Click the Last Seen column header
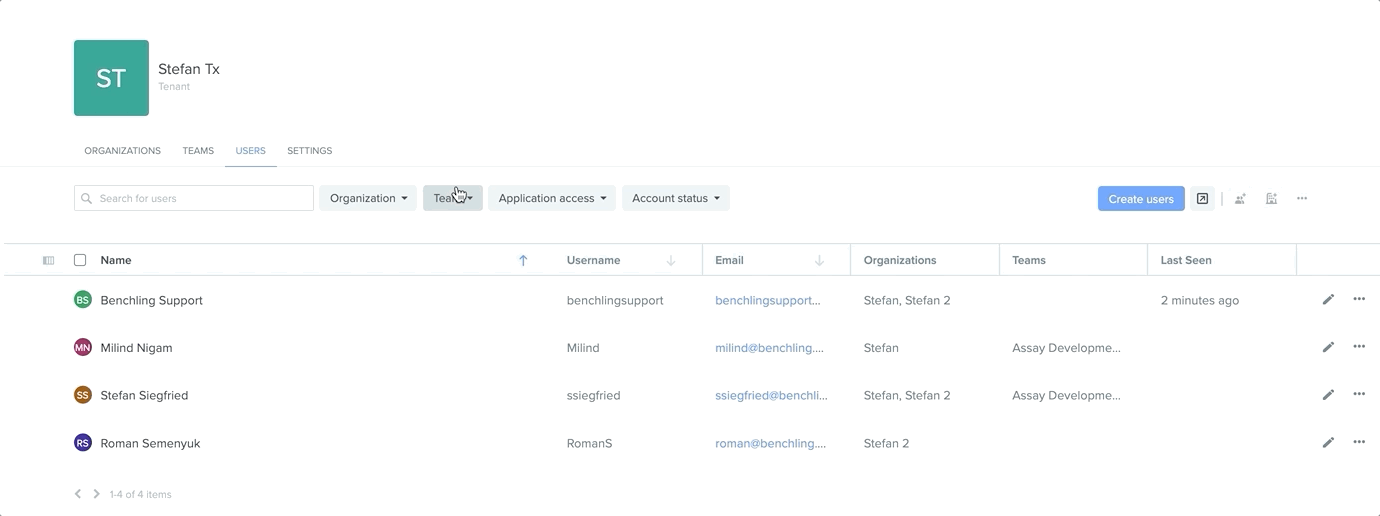Screen dimensions: 1380x516 [x=1186, y=260]
